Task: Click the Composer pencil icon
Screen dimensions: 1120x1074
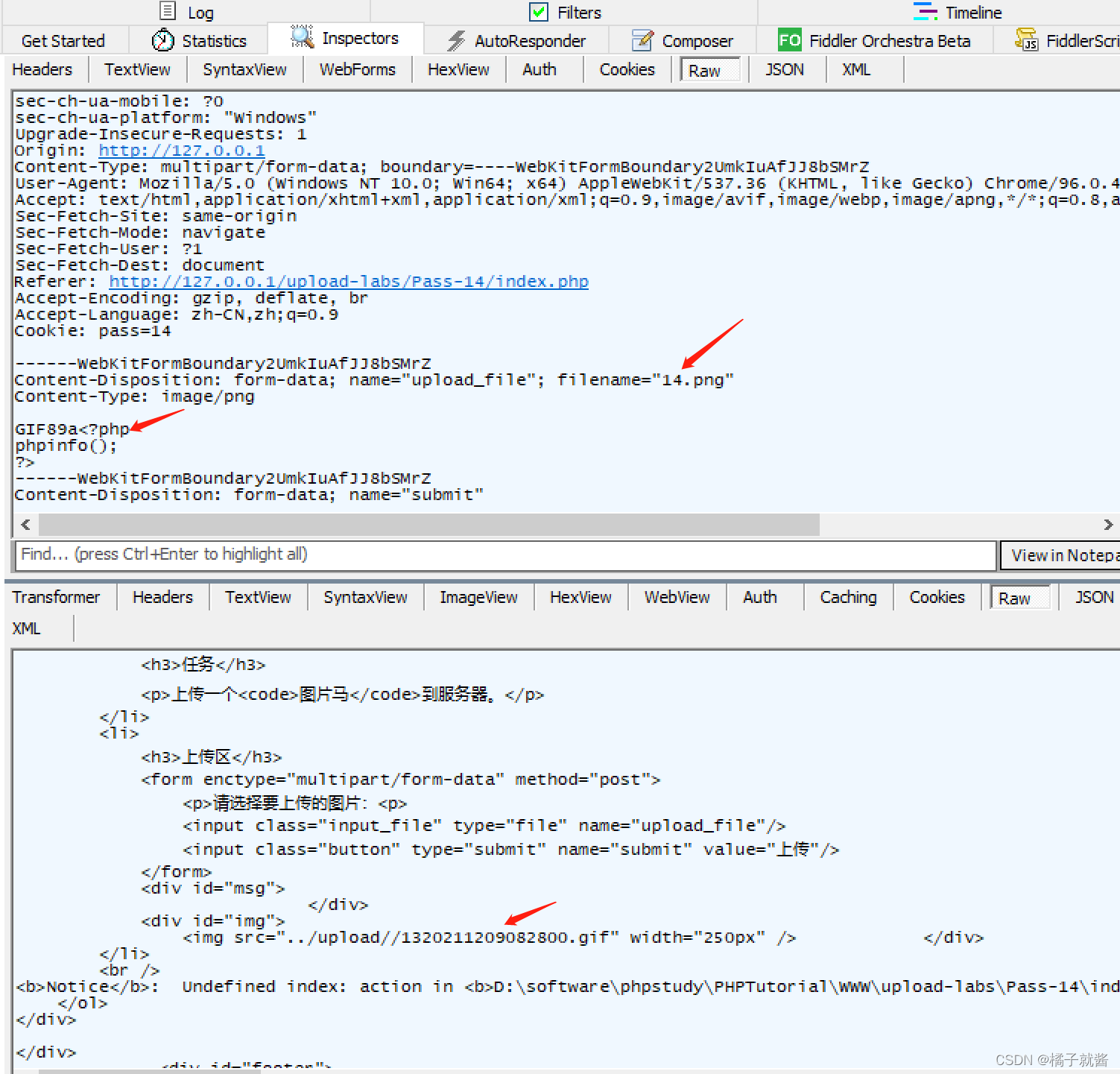Action: coord(642,40)
